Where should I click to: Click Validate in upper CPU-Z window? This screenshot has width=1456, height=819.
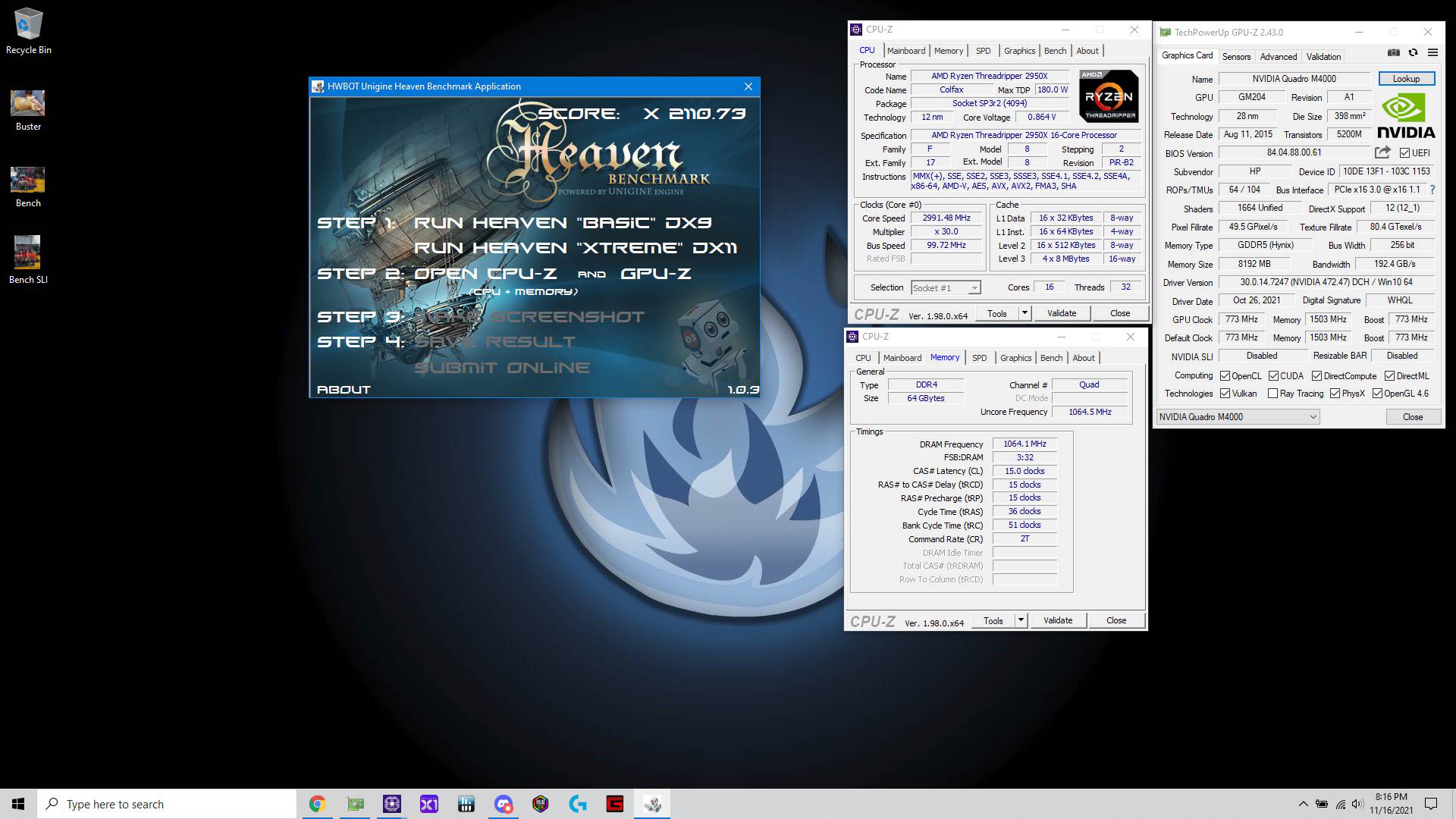pyautogui.click(x=1062, y=313)
